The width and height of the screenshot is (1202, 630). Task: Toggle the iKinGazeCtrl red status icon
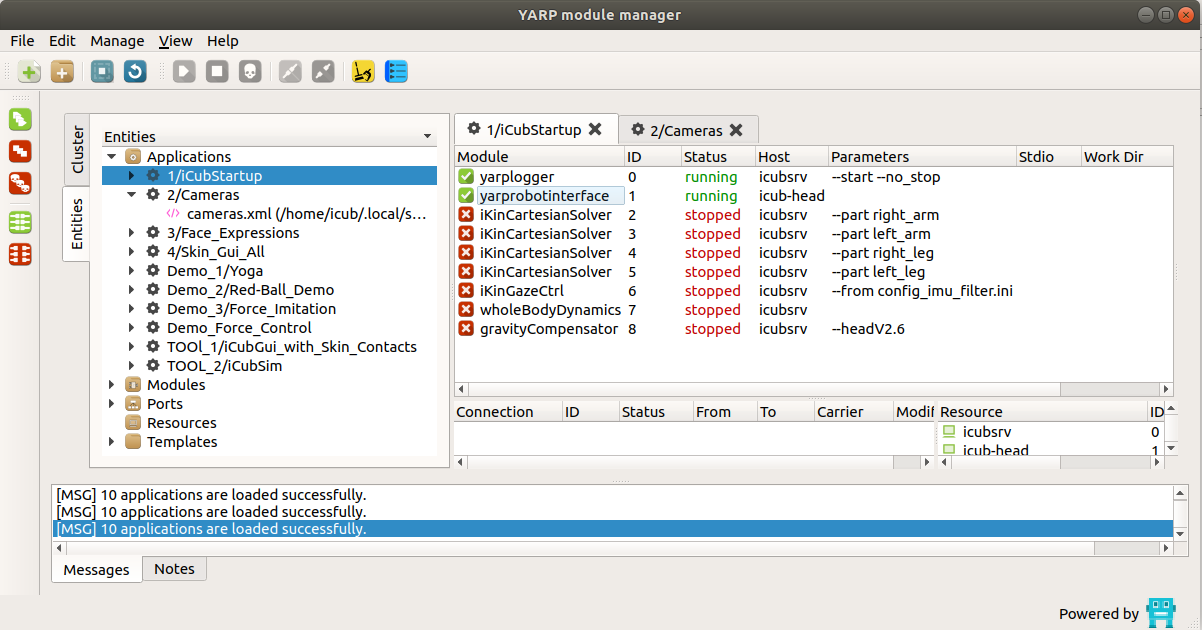(466, 291)
